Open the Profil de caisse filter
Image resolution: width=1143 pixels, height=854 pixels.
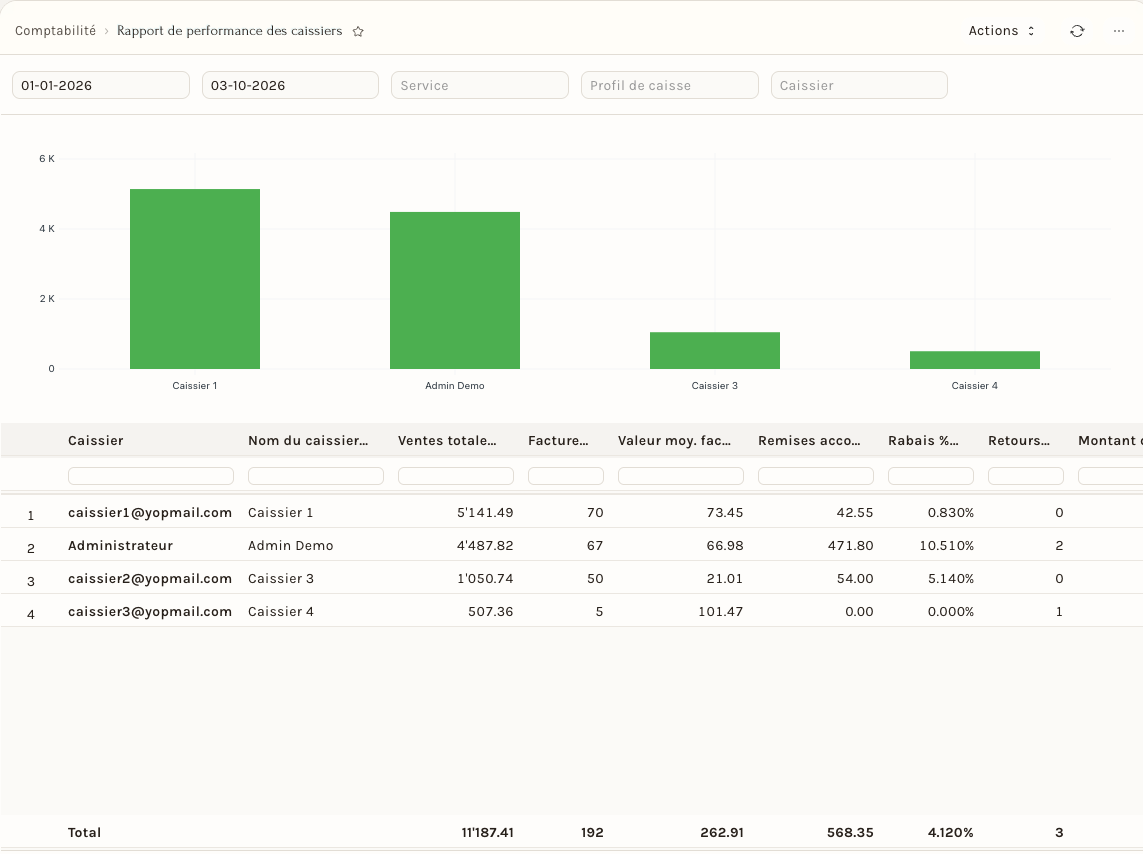[669, 85]
